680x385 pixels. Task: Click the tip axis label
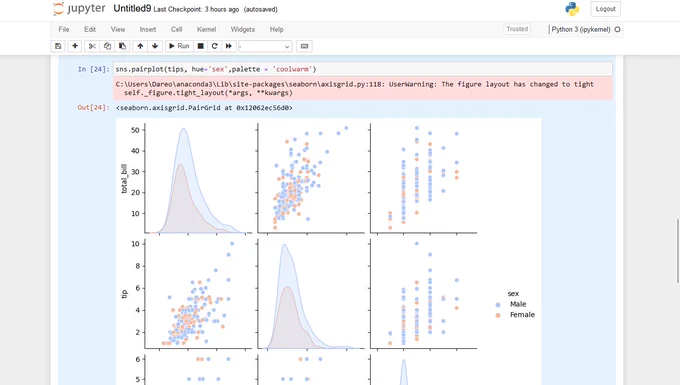point(124,294)
